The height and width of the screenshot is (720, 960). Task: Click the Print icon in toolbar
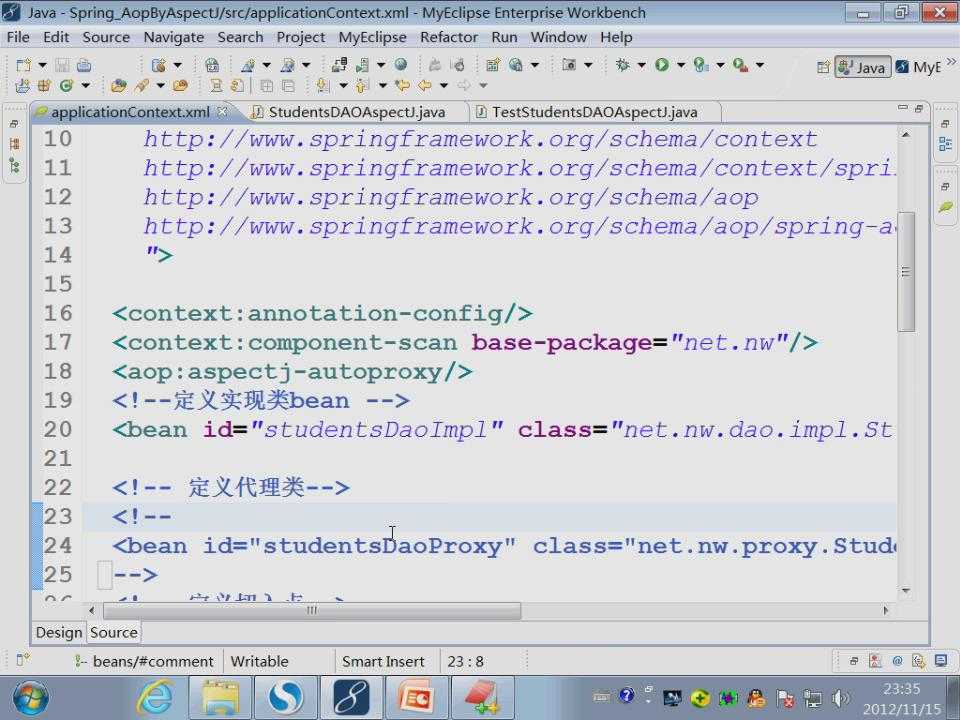pyautogui.click(x=84, y=65)
